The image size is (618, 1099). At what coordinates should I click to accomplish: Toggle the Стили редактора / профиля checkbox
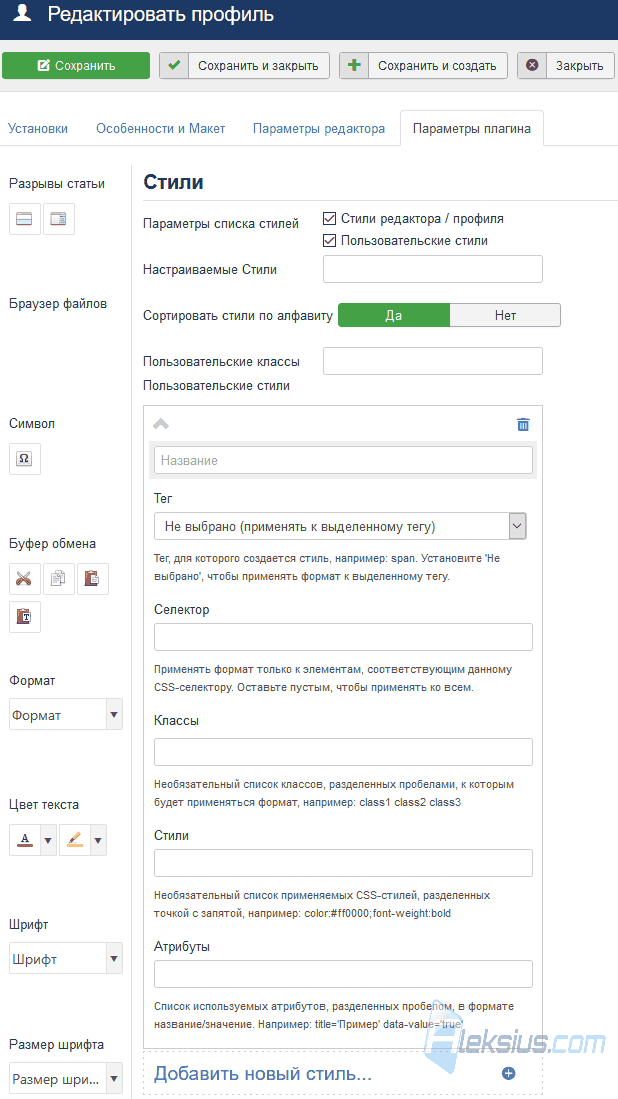tap(329, 219)
